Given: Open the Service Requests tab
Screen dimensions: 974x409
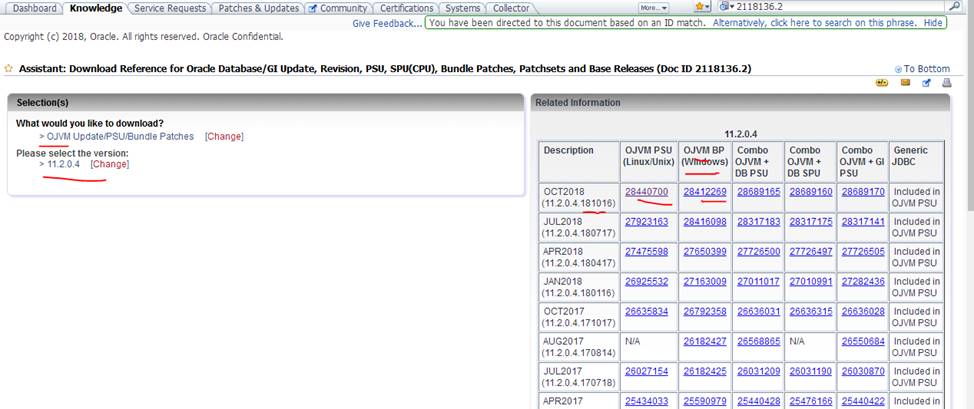Looking at the screenshot, I should coord(170,8).
